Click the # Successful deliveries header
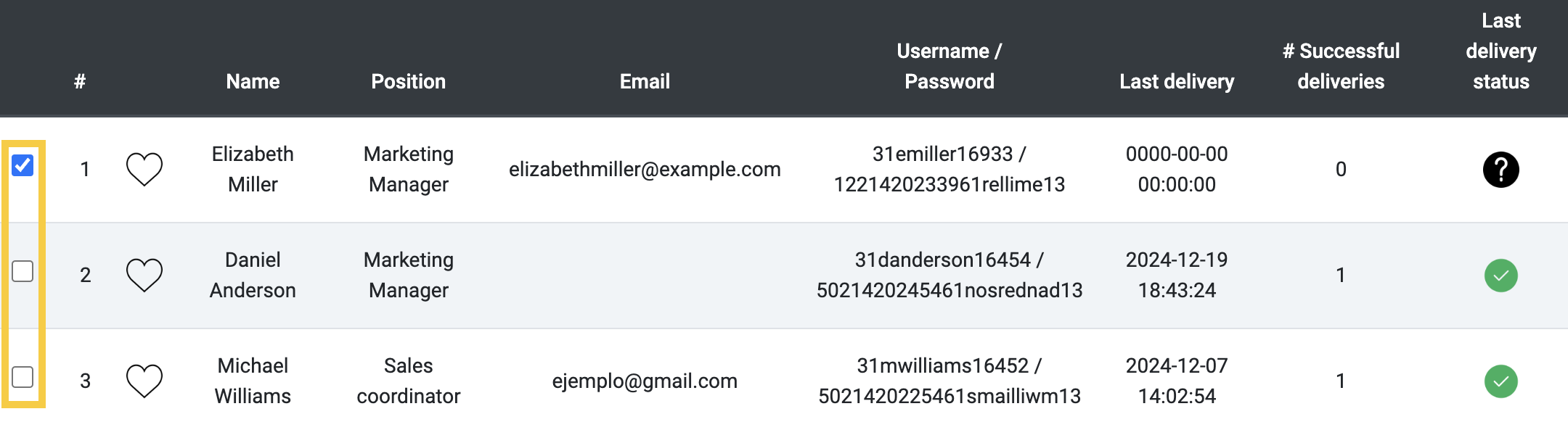Image resolution: width=1568 pixels, height=422 pixels. [x=1341, y=66]
